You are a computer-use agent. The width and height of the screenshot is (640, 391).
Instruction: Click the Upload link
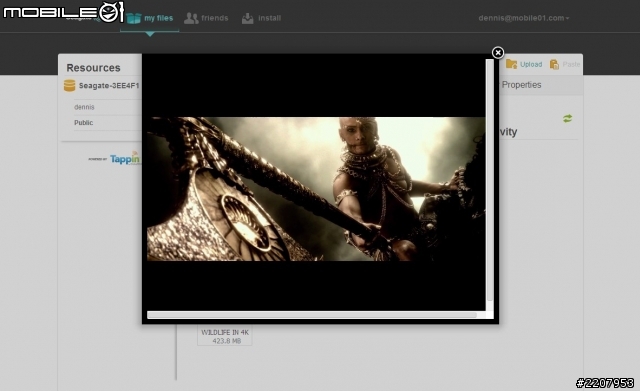pyautogui.click(x=531, y=64)
